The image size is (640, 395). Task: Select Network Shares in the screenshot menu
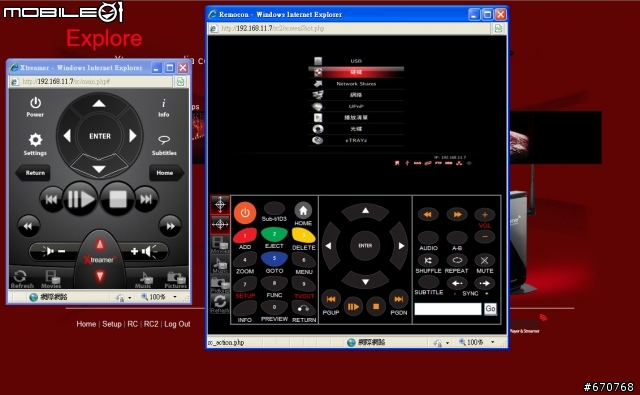(356, 84)
